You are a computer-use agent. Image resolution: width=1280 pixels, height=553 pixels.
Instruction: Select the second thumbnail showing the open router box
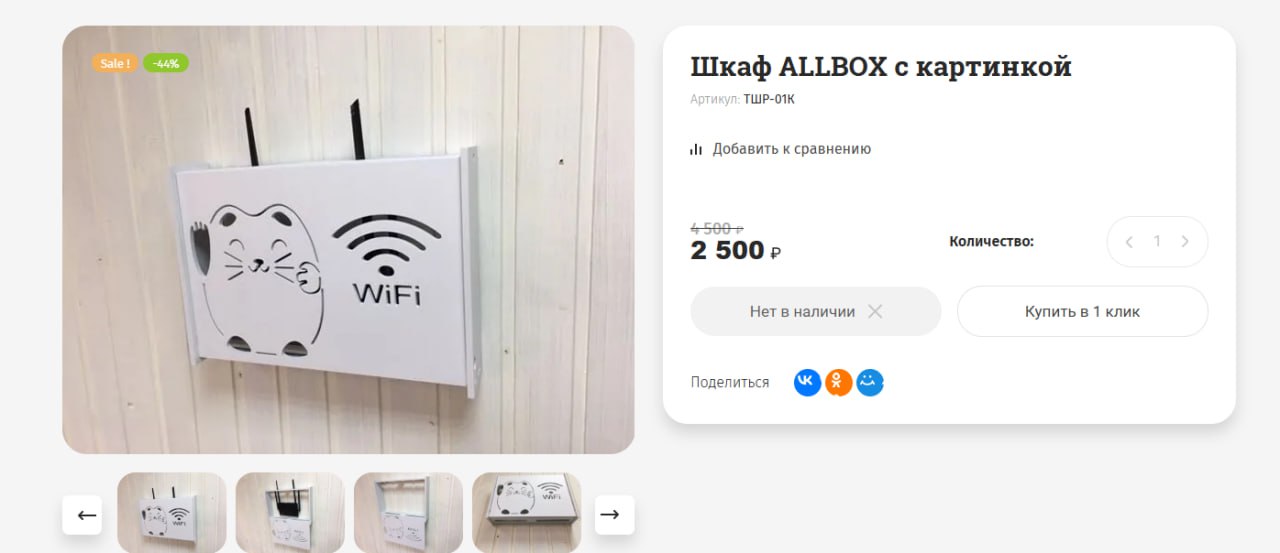[x=290, y=512]
